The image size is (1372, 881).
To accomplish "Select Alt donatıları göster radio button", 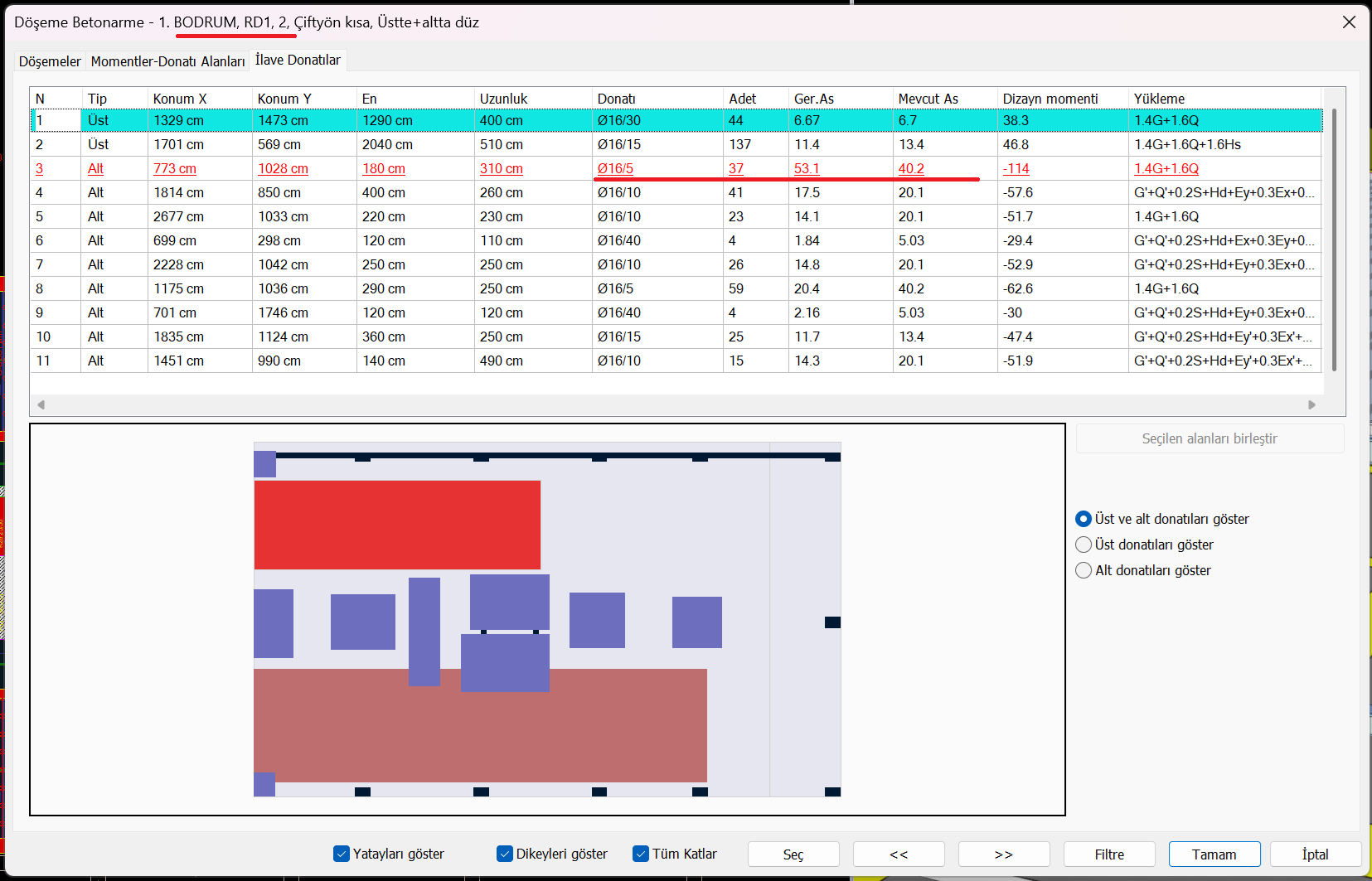I will click(1084, 570).
